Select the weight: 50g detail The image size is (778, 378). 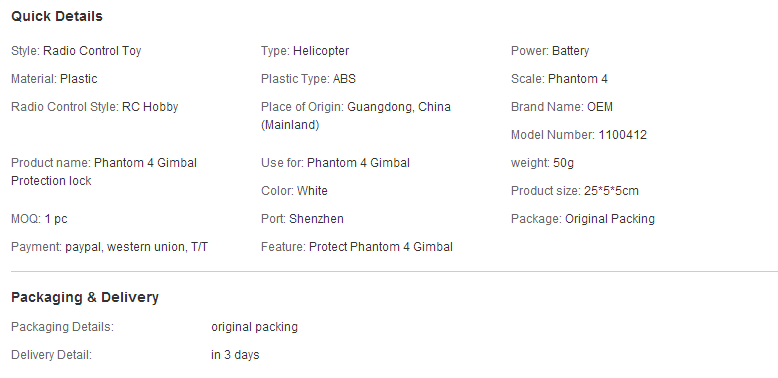coord(542,163)
